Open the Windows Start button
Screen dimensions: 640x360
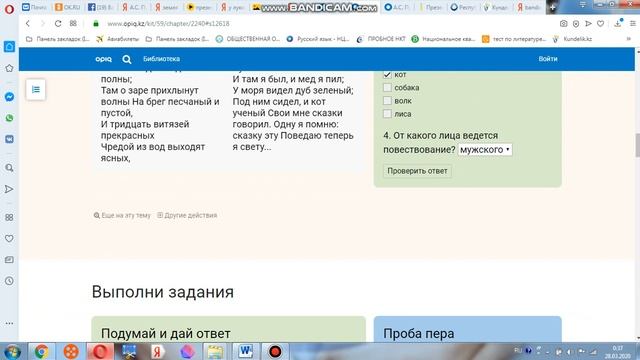coord(13,351)
